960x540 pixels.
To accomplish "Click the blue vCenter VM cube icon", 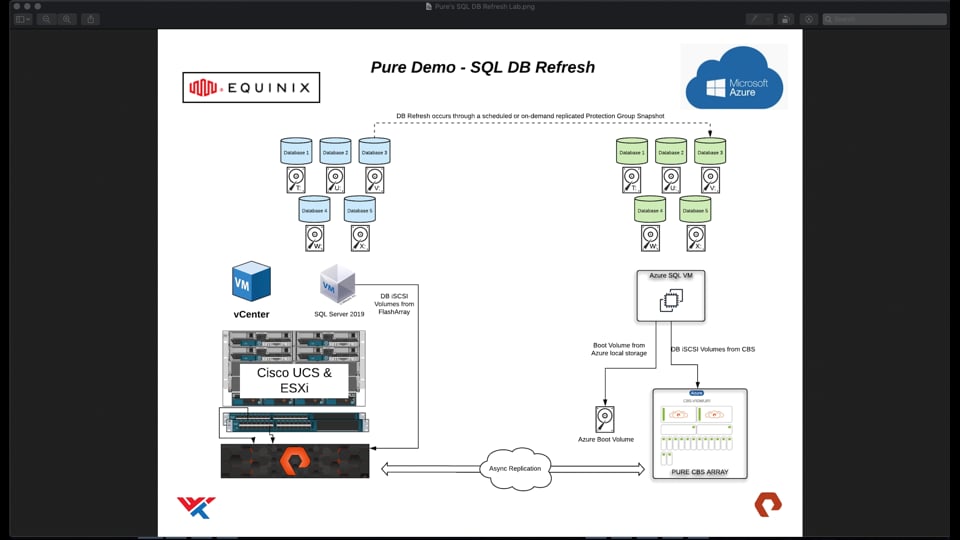I will click(x=251, y=282).
